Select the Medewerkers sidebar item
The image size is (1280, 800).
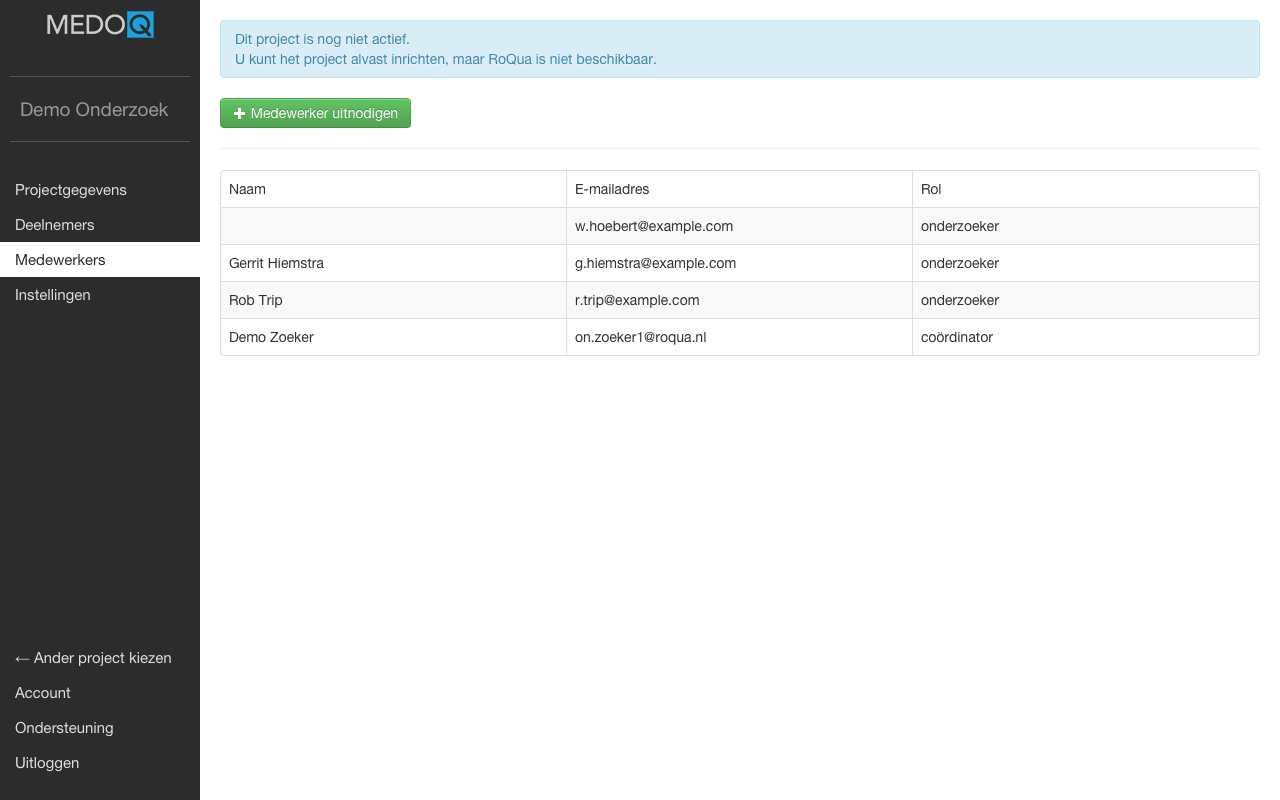(x=60, y=260)
